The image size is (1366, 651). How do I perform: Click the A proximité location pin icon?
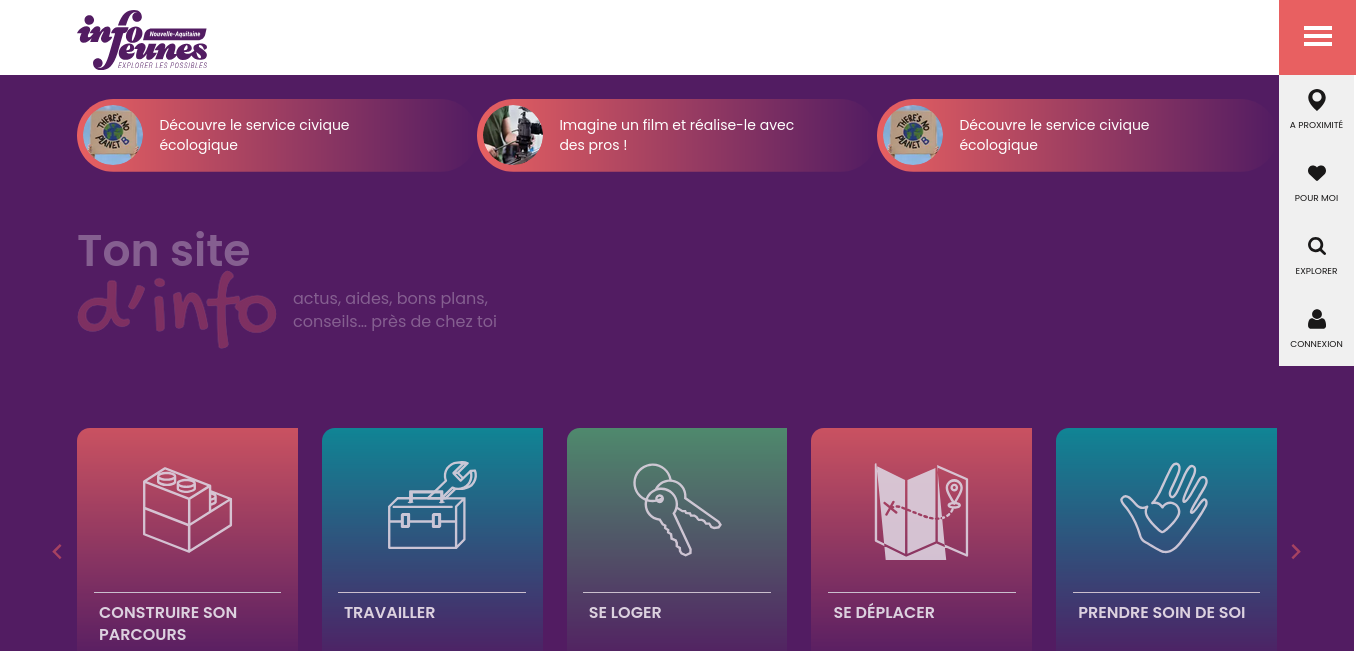[x=1317, y=100]
